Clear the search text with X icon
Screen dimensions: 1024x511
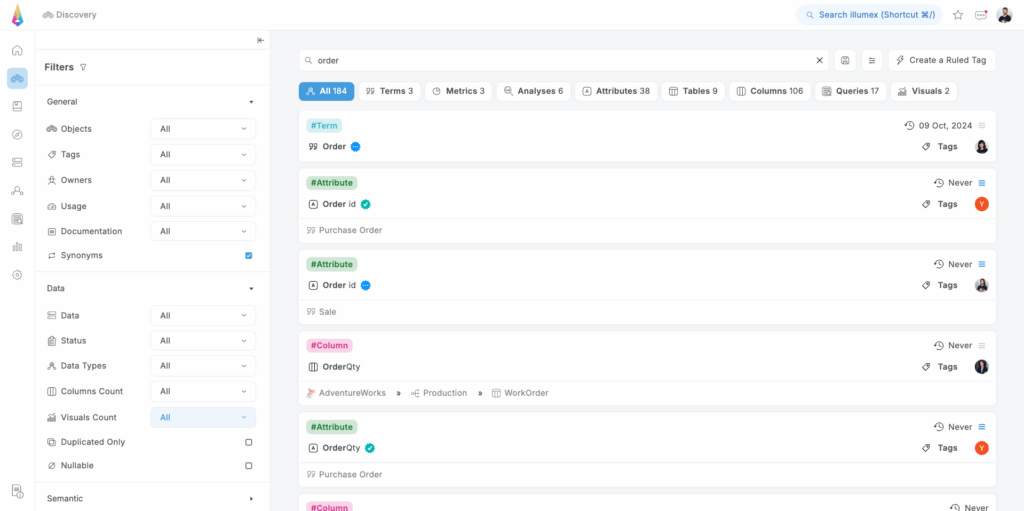point(819,60)
